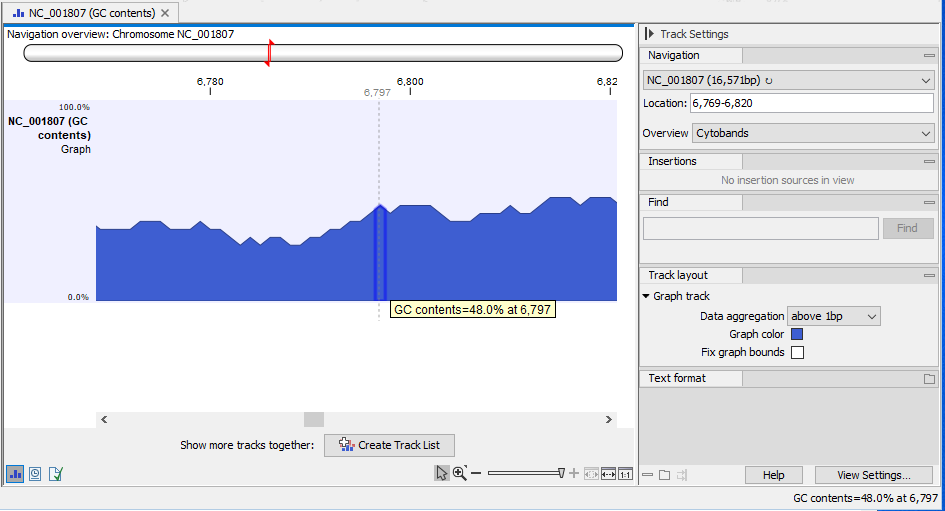The image size is (945, 511).
Task: Open the element info icon with checkmark
Action: click(56, 474)
